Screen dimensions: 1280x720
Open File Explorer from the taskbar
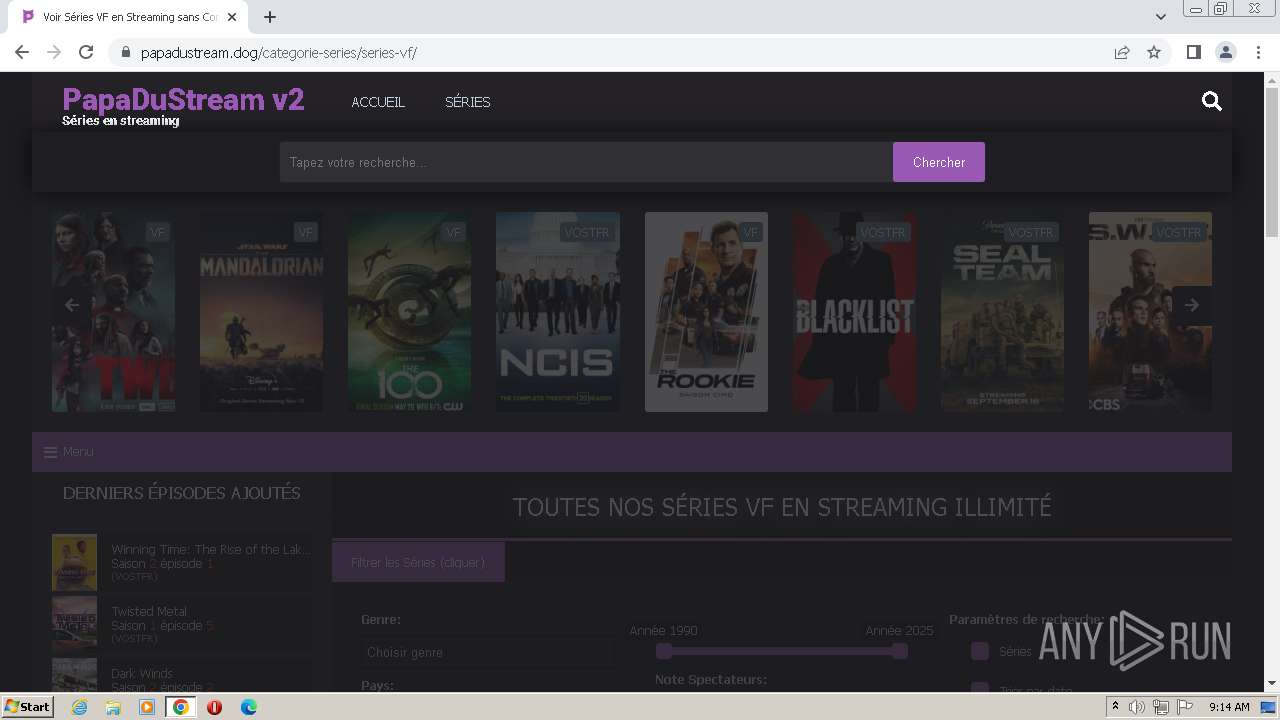(113, 707)
